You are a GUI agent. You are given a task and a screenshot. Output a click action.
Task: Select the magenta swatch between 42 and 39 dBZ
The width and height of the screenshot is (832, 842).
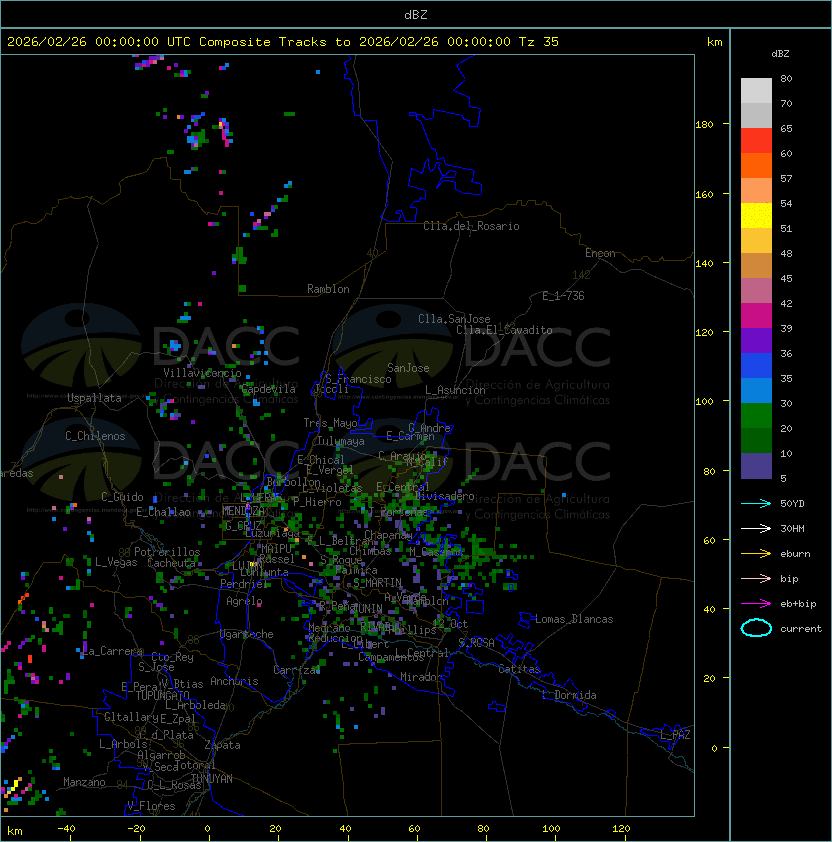(x=756, y=316)
